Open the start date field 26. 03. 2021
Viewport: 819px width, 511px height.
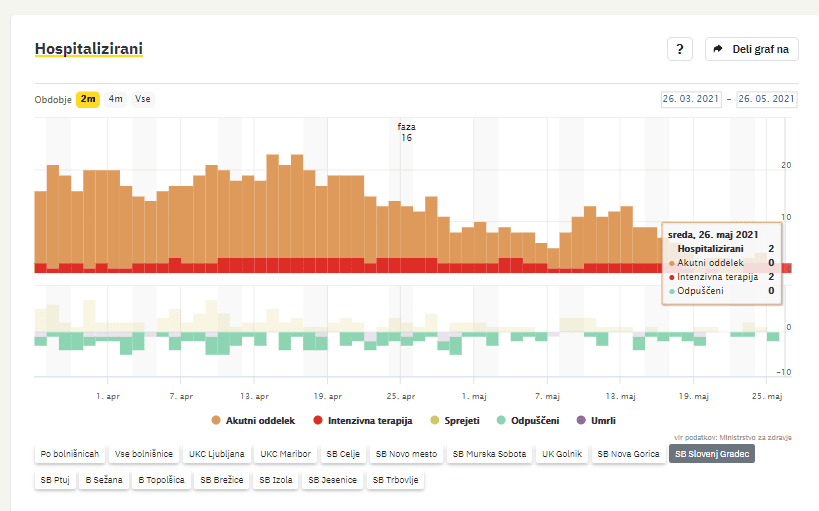(x=691, y=99)
